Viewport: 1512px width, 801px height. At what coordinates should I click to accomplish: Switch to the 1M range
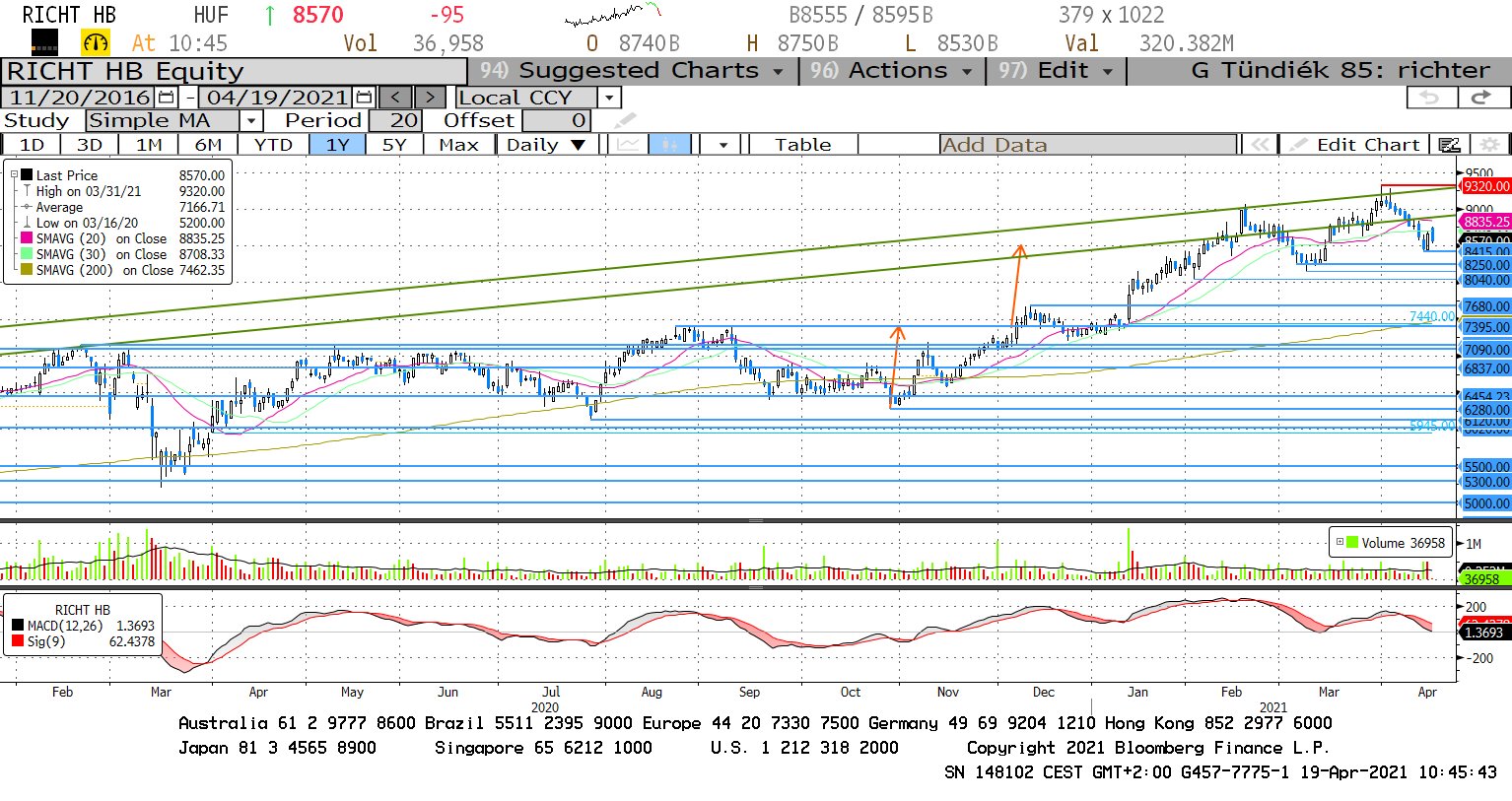[x=149, y=145]
